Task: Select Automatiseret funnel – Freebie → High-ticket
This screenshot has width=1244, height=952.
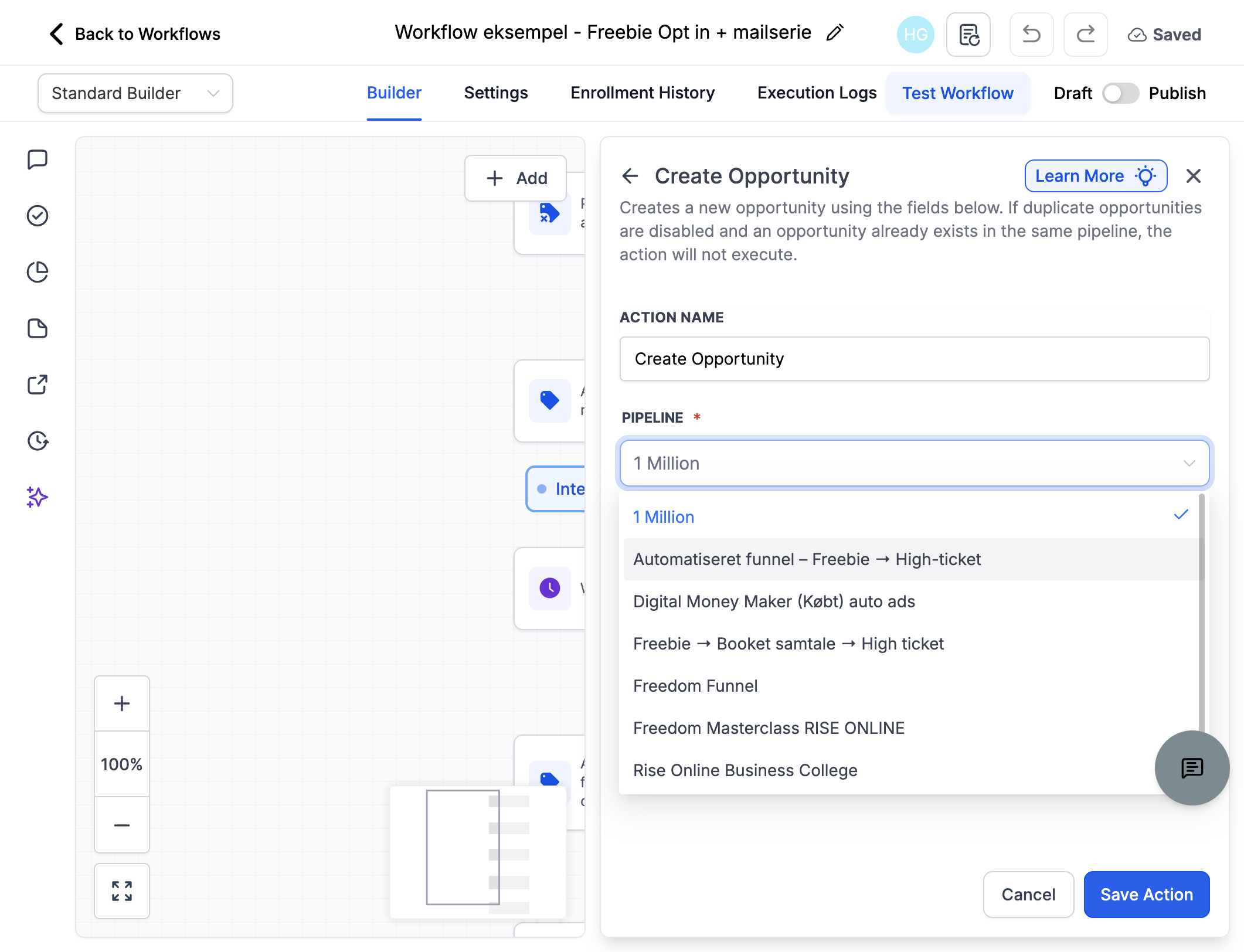Action: 912,559
